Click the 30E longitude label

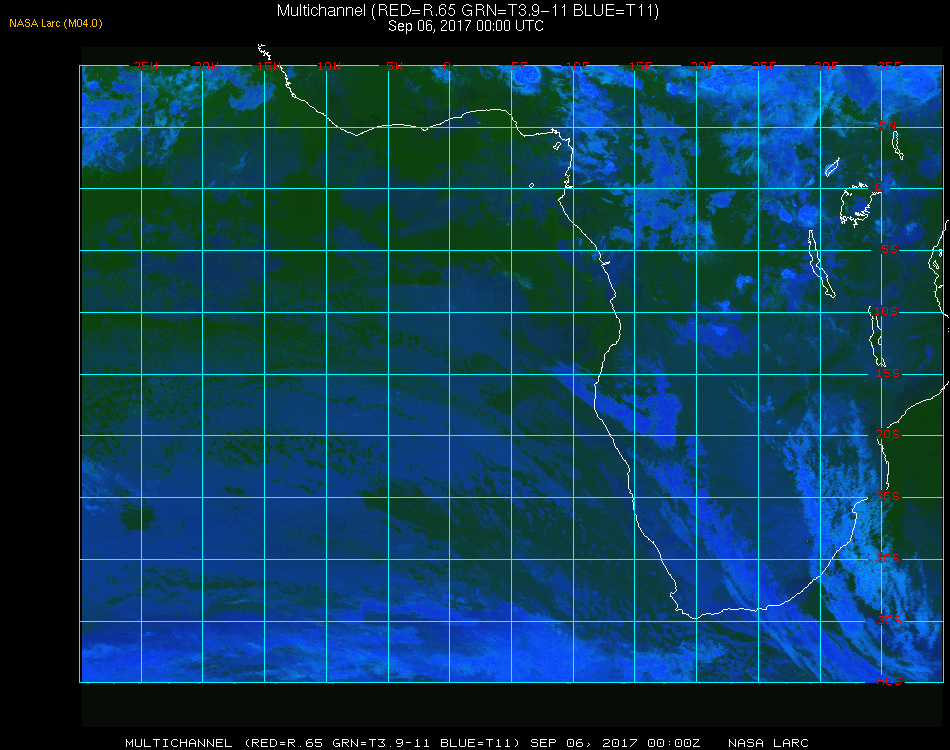point(826,66)
